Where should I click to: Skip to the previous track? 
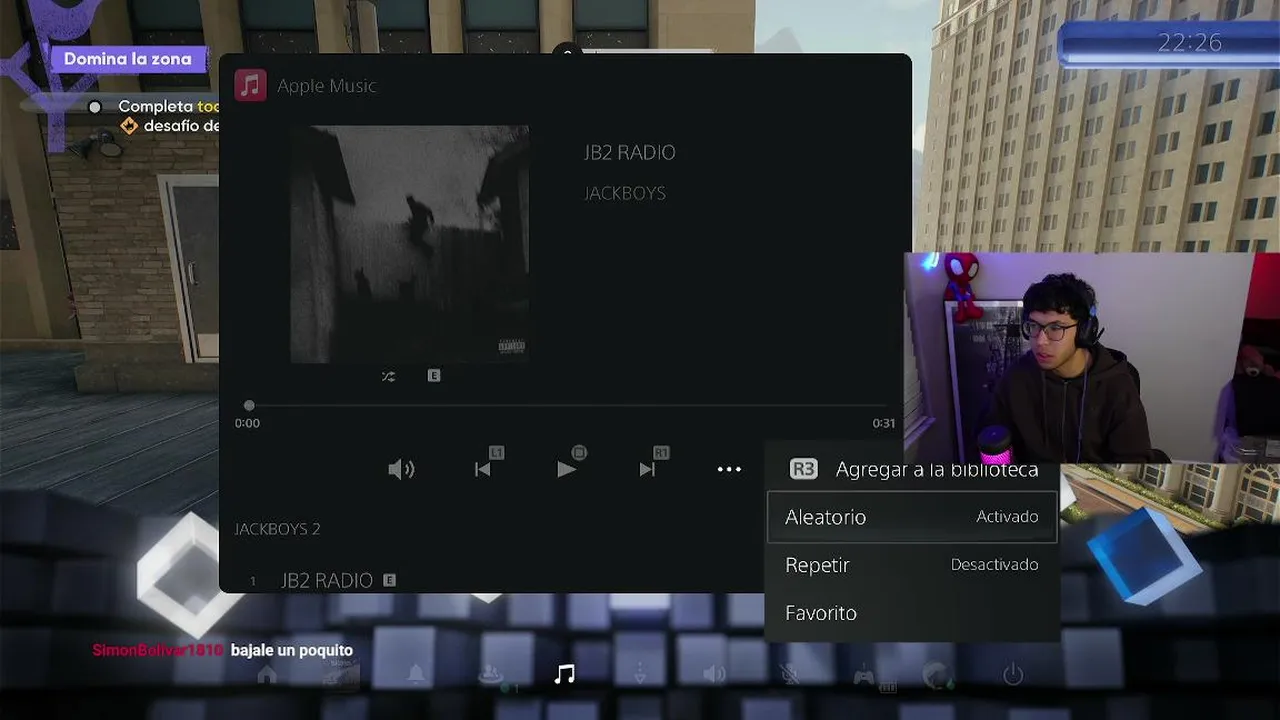483,469
